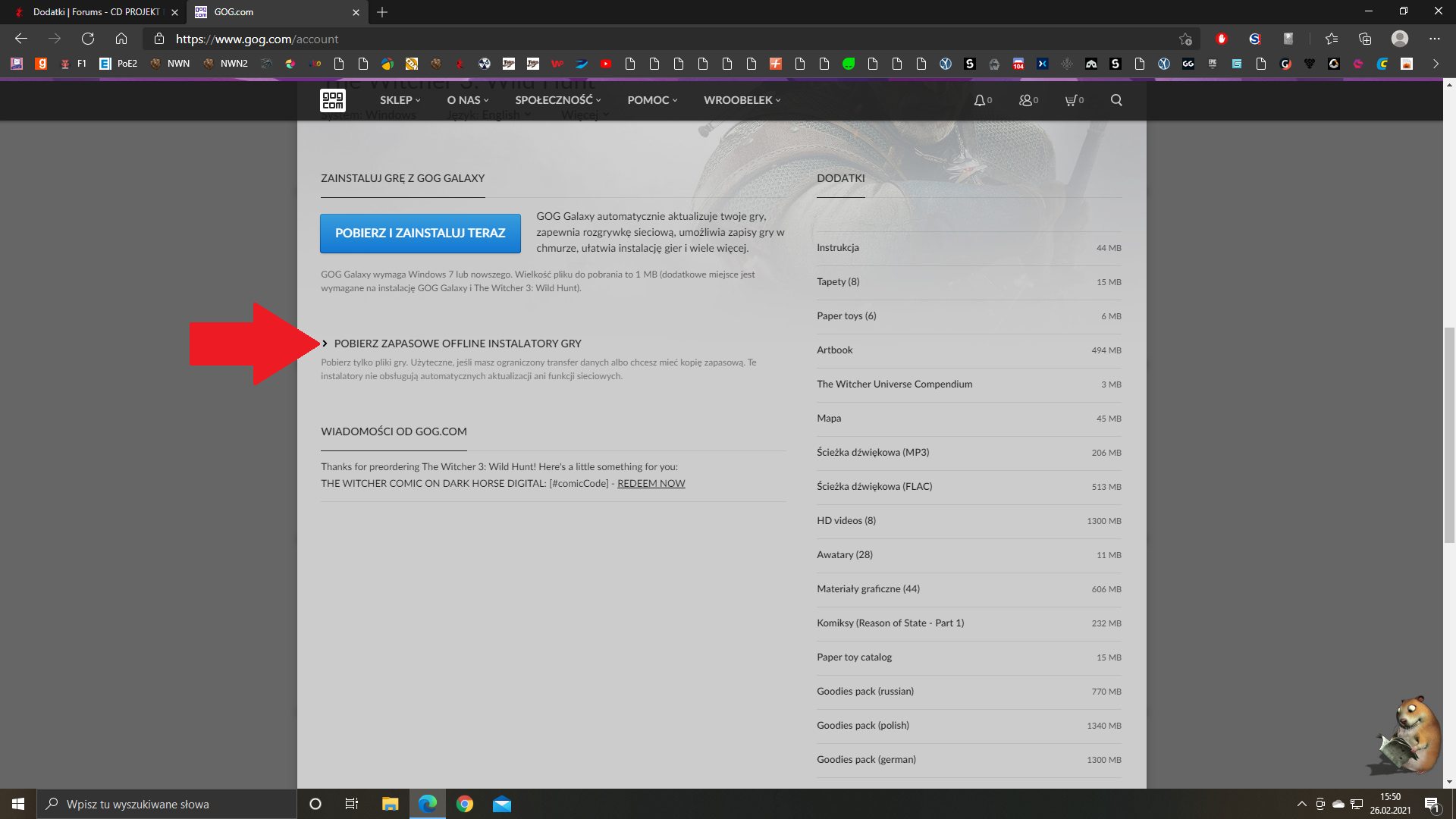This screenshot has height=819, width=1456.
Task: Open the F1 bookmark
Action: 74,64
